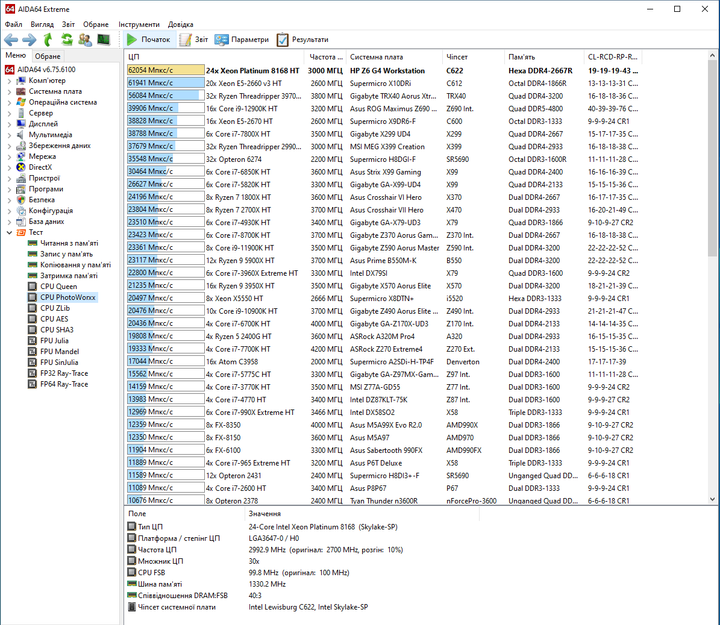Select the CPU Queen benchmark icon
720x625 pixels.
[x=32, y=287]
